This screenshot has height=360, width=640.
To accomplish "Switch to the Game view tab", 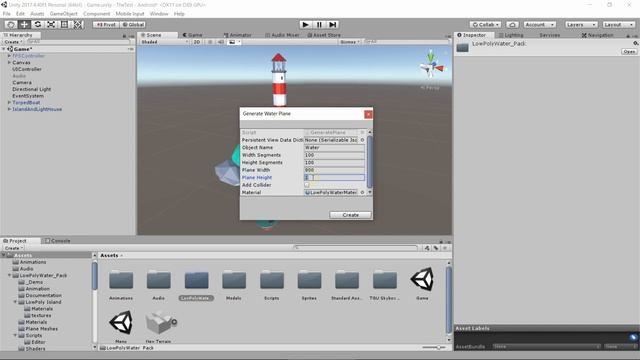I will (192, 35).
